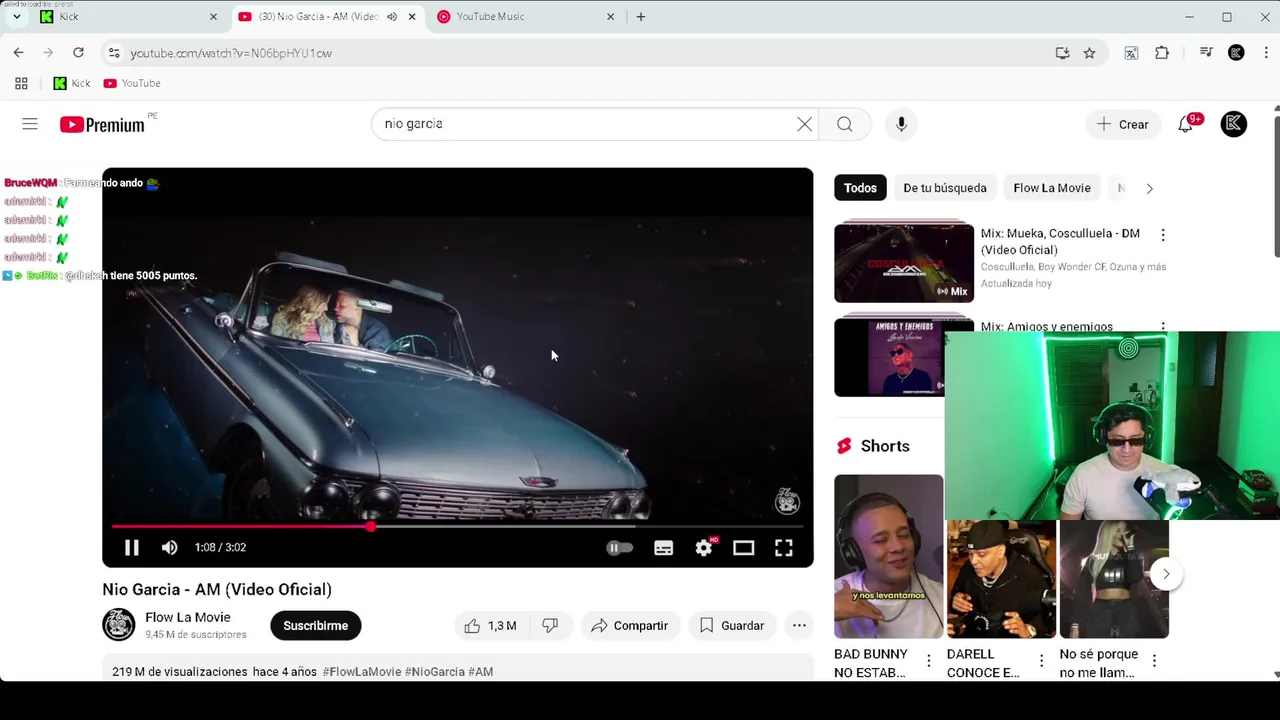Open the YouTube bookmark
This screenshot has width=1280, height=720.
click(132, 83)
